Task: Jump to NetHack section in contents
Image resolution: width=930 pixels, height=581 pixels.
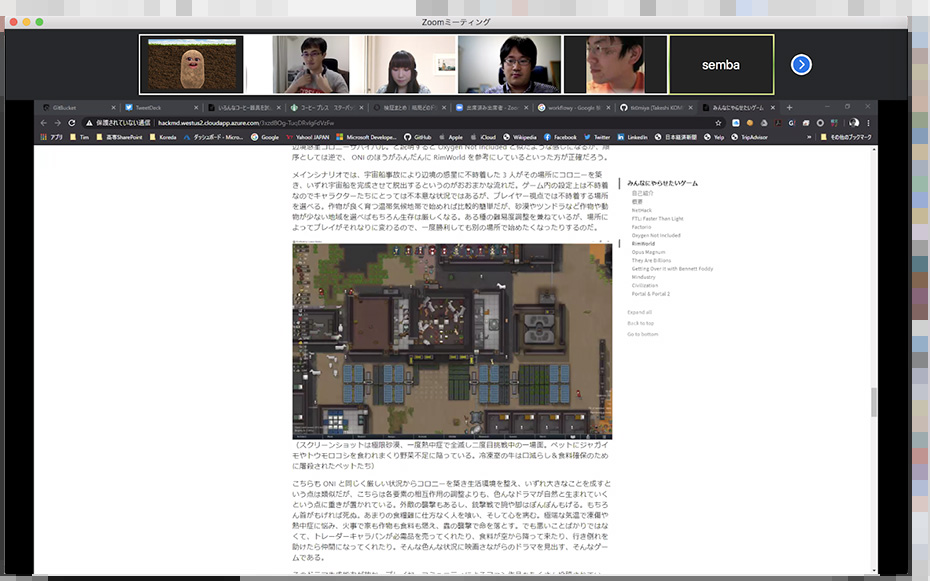Action: 641,210
